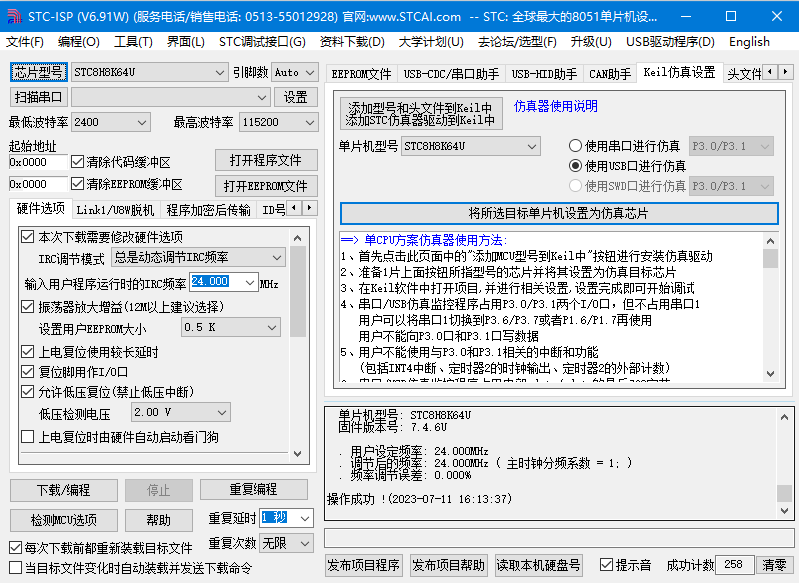This screenshot has height=583, width=799.
Task: Click 清零 button next to success count
Action: click(x=775, y=565)
